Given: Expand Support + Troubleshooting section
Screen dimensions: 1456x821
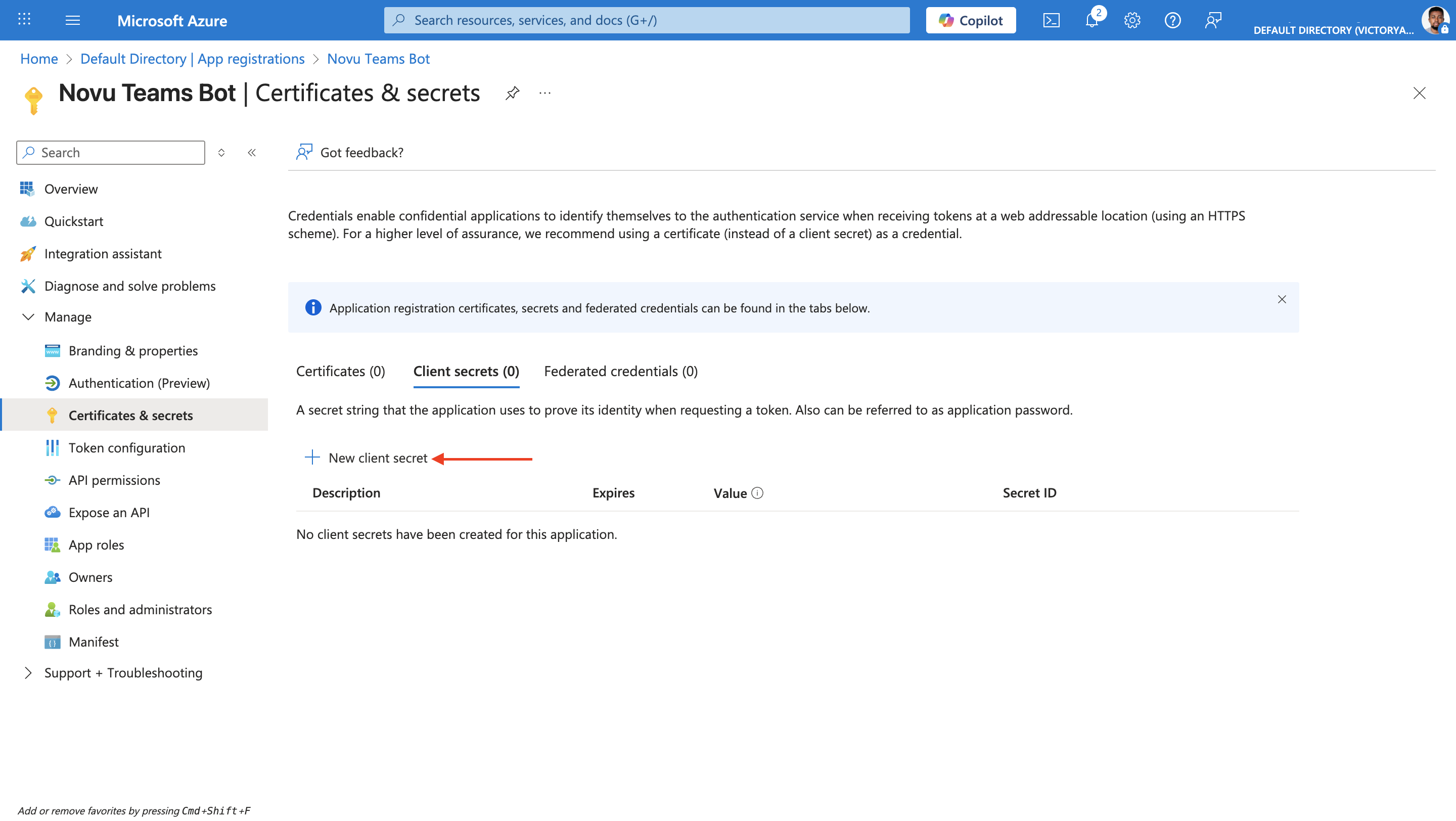Looking at the screenshot, I should (x=28, y=672).
